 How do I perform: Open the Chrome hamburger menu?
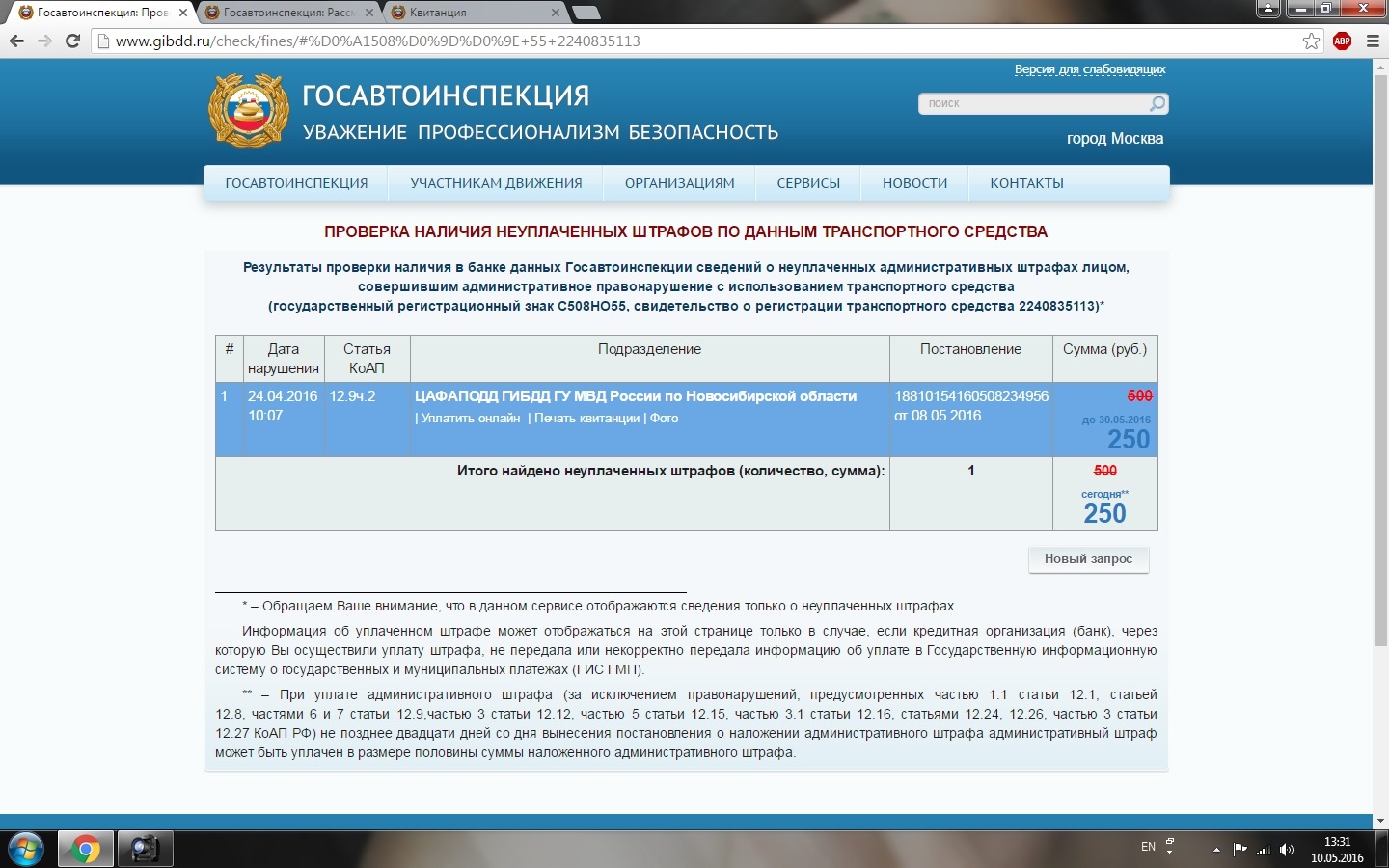(1373, 41)
